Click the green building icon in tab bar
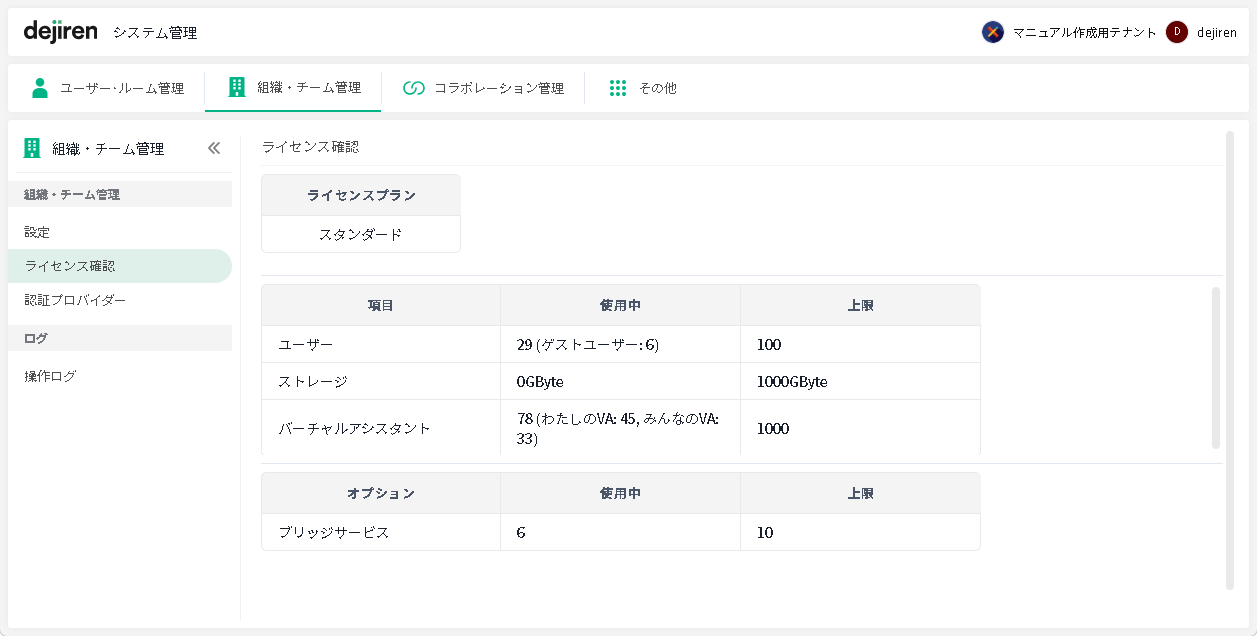This screenshot has height=636, width=1257. point(237,87)
